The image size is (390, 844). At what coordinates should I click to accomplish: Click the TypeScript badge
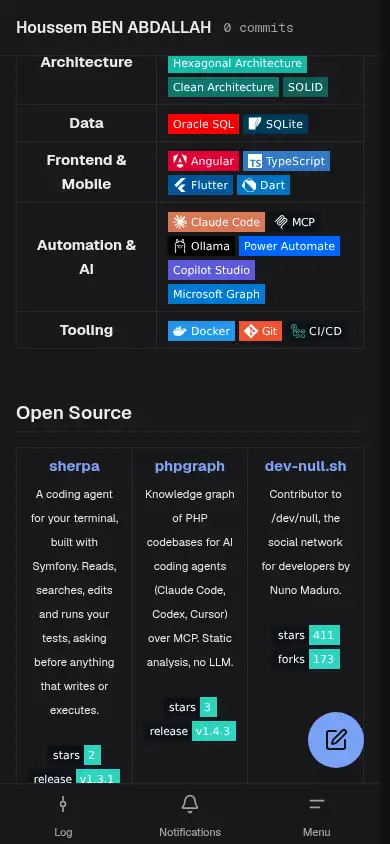286,161
